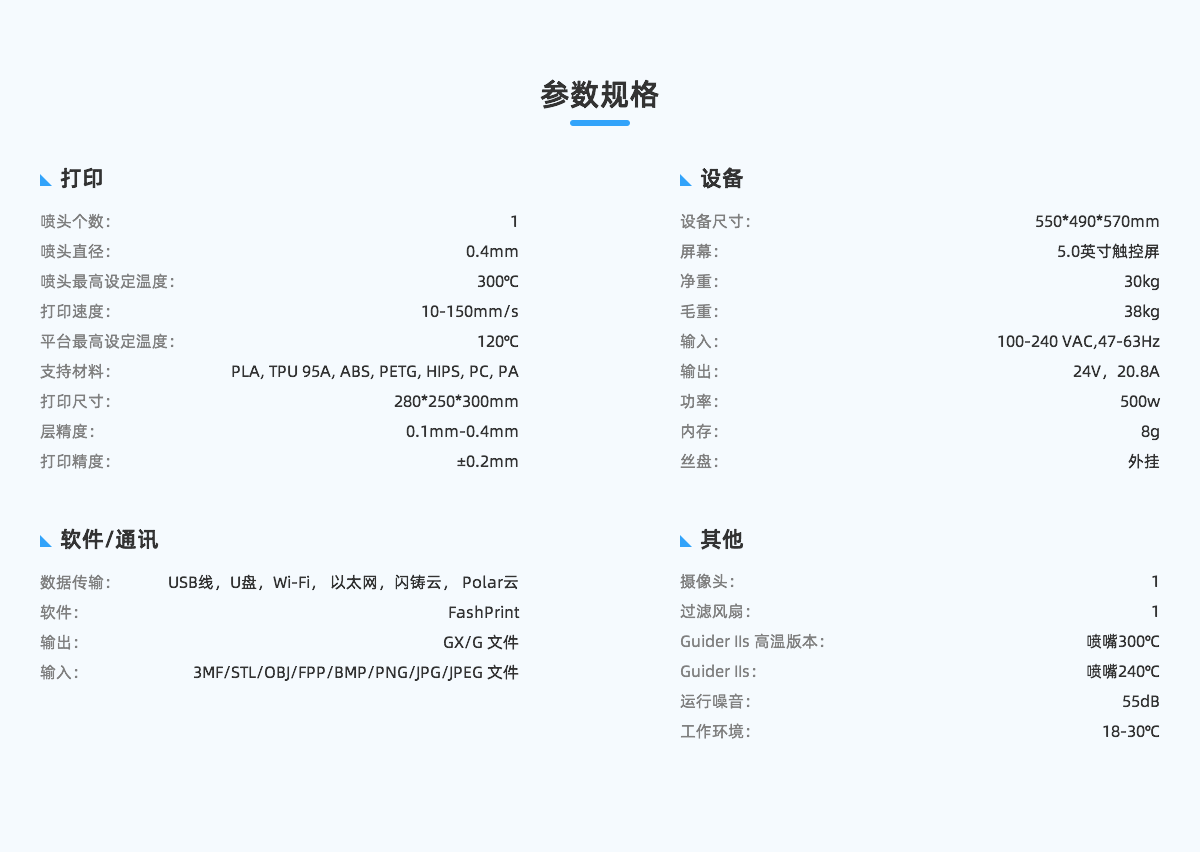The image size is (1200, 852).
Task: Click the blue triangle icon beside 软件/通讯 heading
Action: pyautogui.click(x=46, y=541)
